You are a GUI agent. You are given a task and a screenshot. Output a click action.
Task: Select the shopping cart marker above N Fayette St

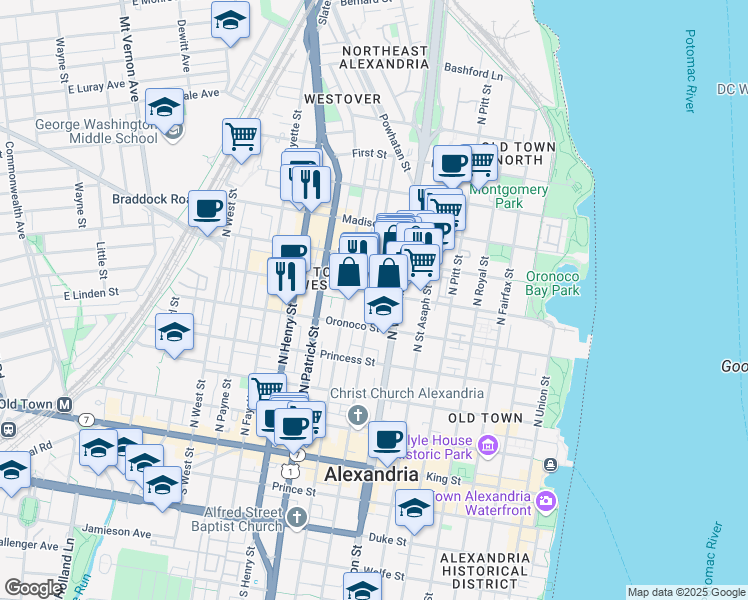click(268, 387)
